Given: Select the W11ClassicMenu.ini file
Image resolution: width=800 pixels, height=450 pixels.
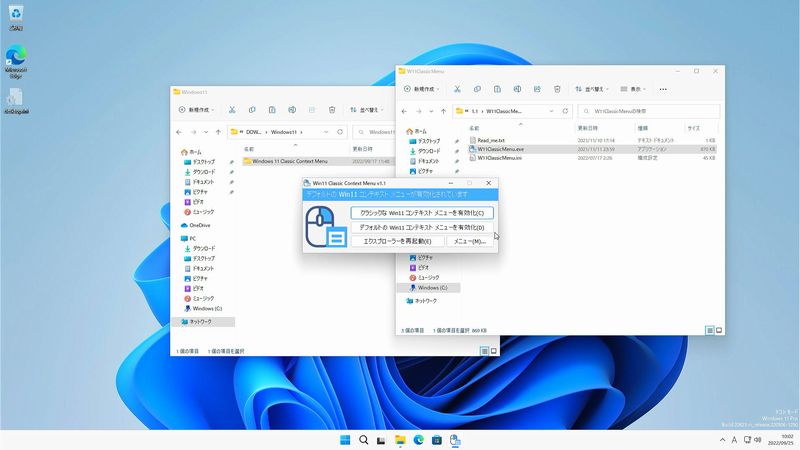Looking at the screenshot, I should [x=498, y=158].
